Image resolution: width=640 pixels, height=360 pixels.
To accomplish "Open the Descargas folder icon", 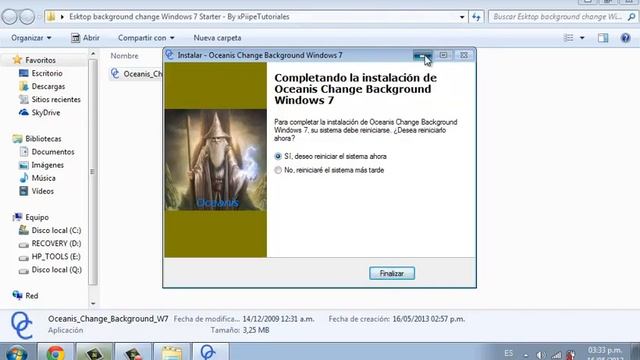I will point(24,87).
